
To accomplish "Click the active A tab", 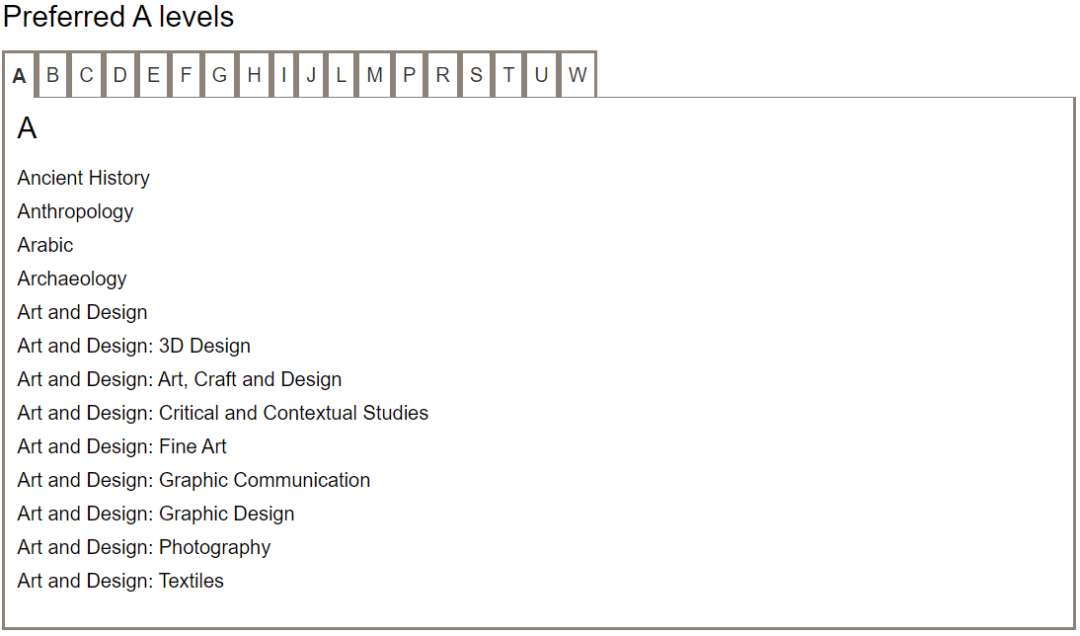I will click(x=19, y=76).
